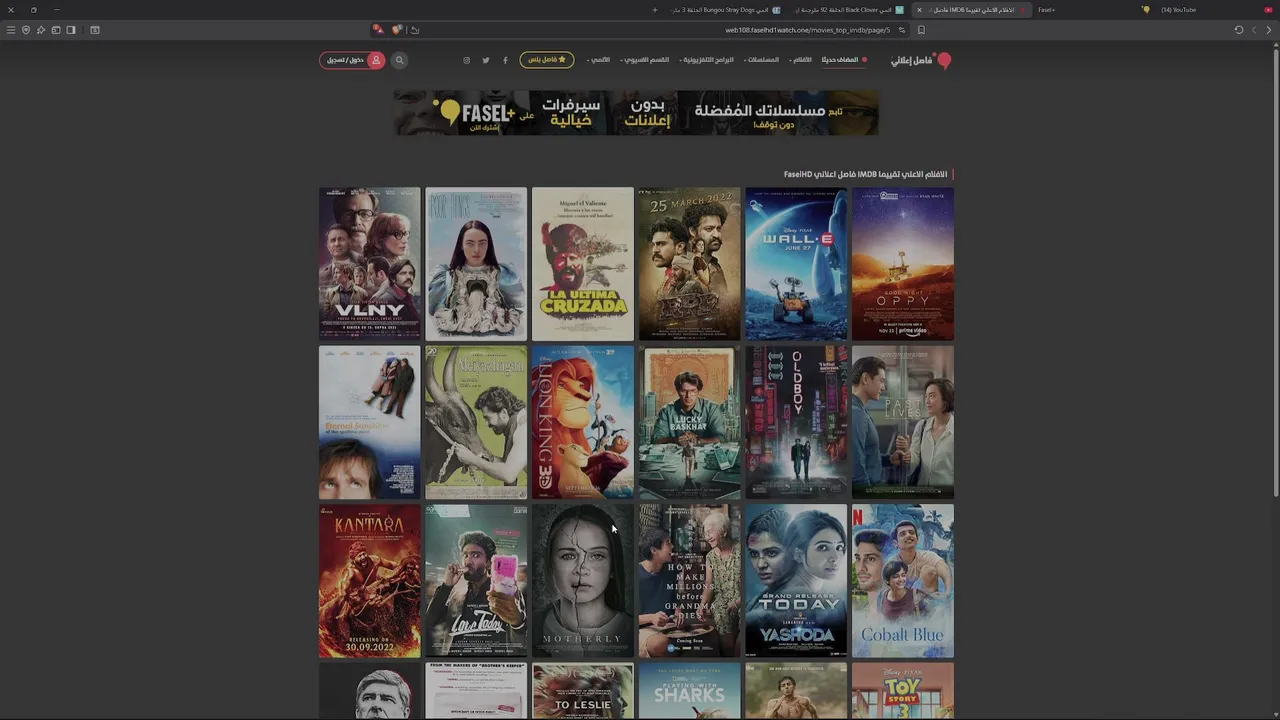Open a new browser tab with plus
This screenshot has width=1280, height=720.
pyautogui.click(x=655, y=10)
